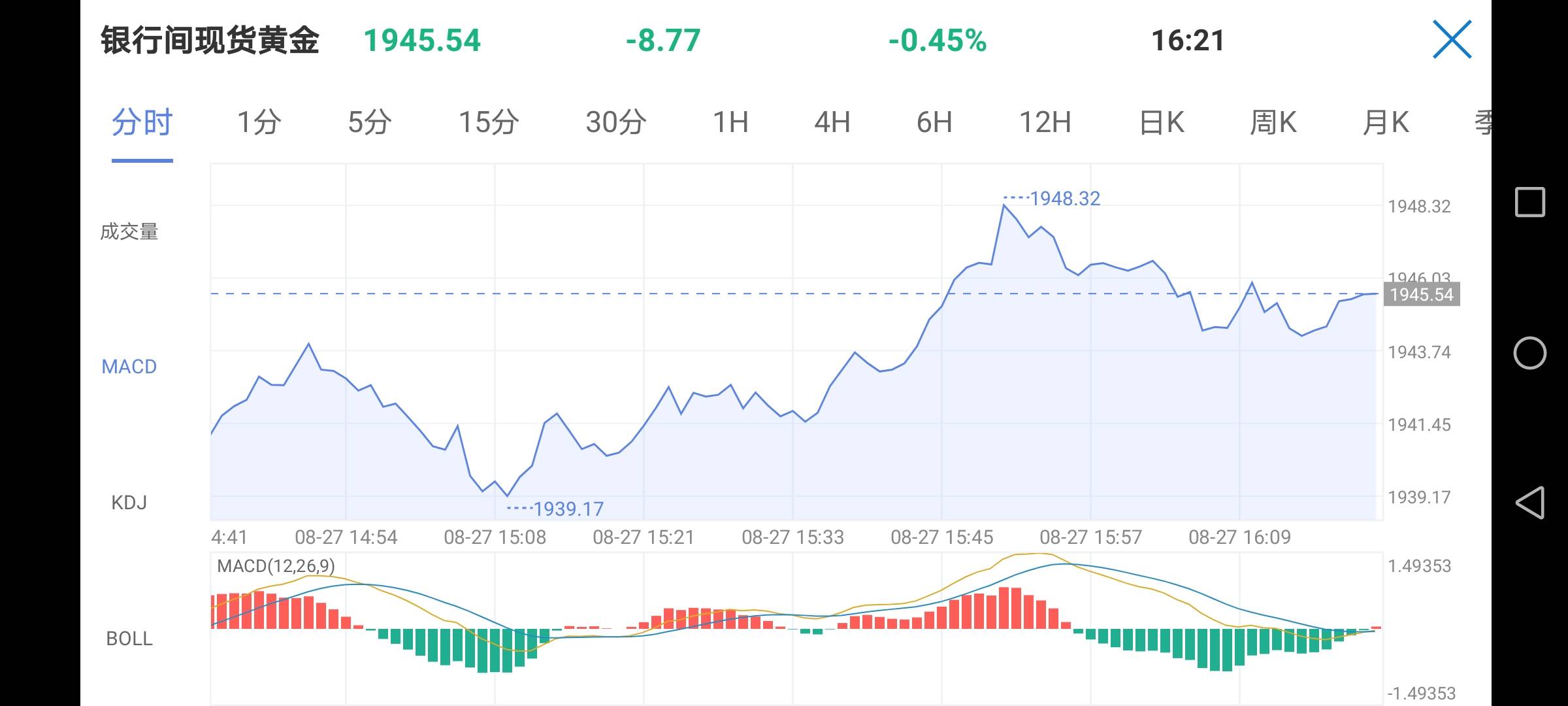1568x706 pixels.
Task: Tap the 1948.32 peak on price line
Action: (x=1004, y=205)
